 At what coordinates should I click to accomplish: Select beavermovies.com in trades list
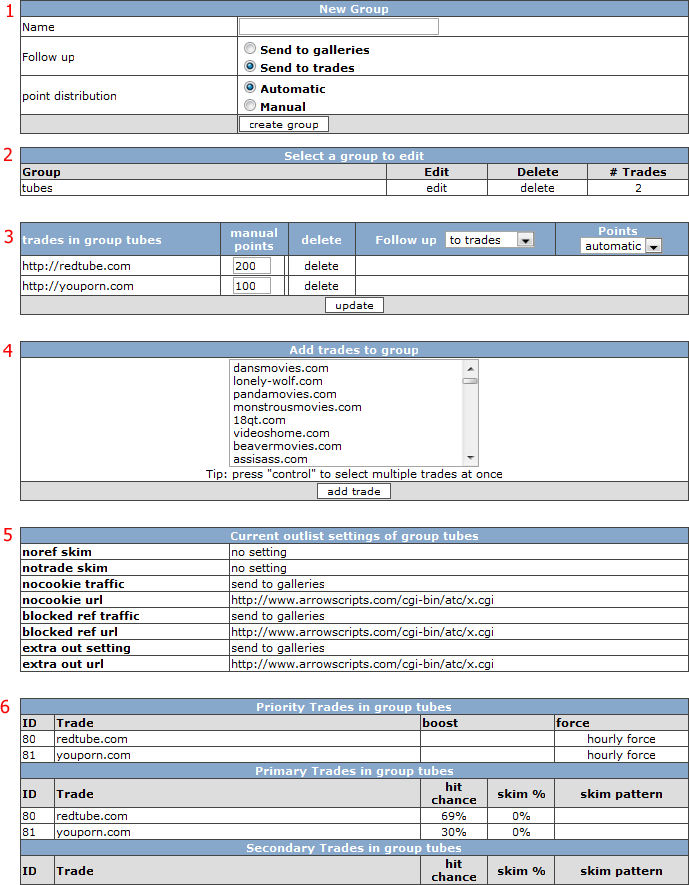pos(287,446)
